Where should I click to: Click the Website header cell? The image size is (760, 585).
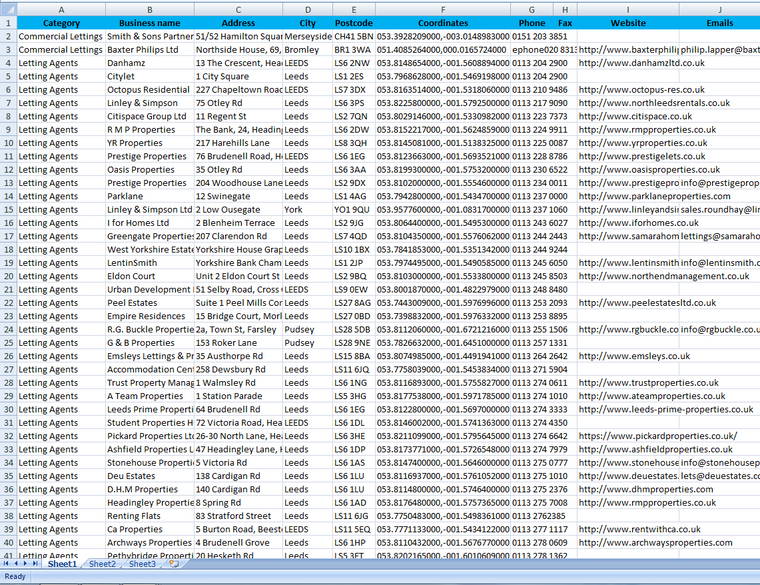coord(628,23)
